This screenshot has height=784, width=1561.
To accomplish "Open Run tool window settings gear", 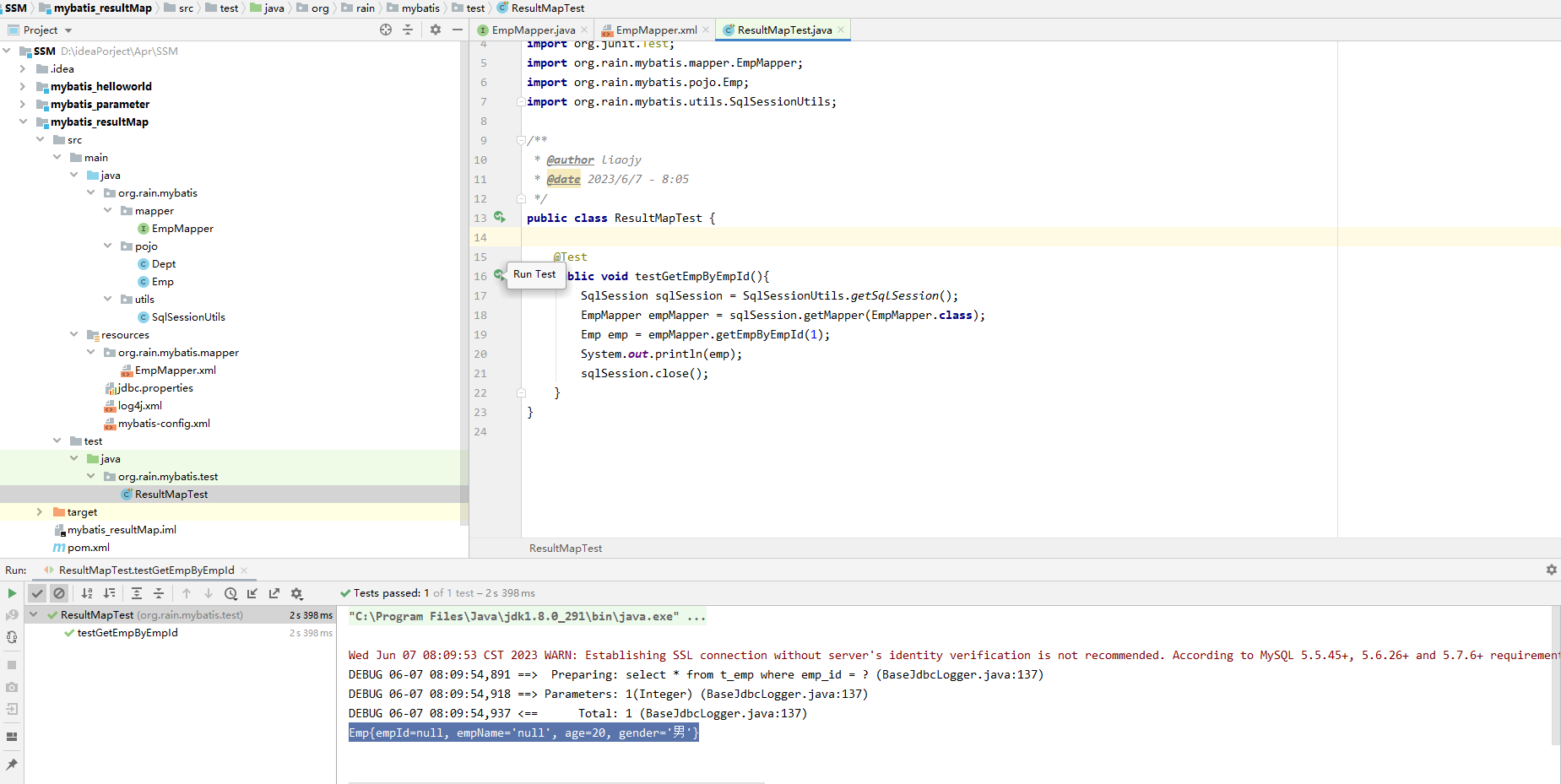I will (x=1552, y=570).
